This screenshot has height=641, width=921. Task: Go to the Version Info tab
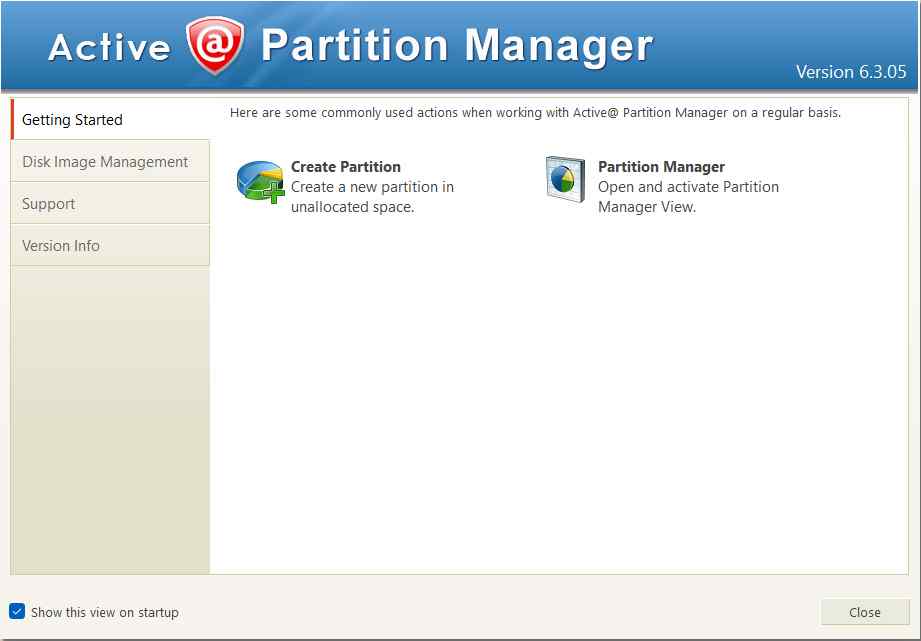pos(61,246)
